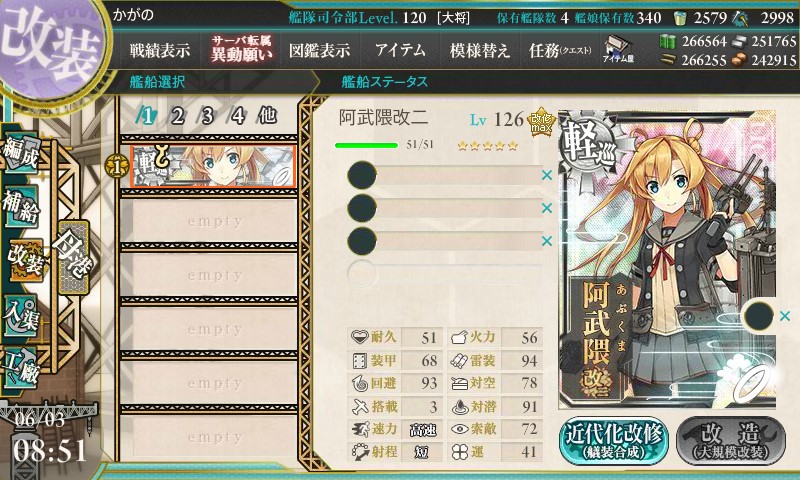Open the 工廠 factory menu

[x=21, y=367]
